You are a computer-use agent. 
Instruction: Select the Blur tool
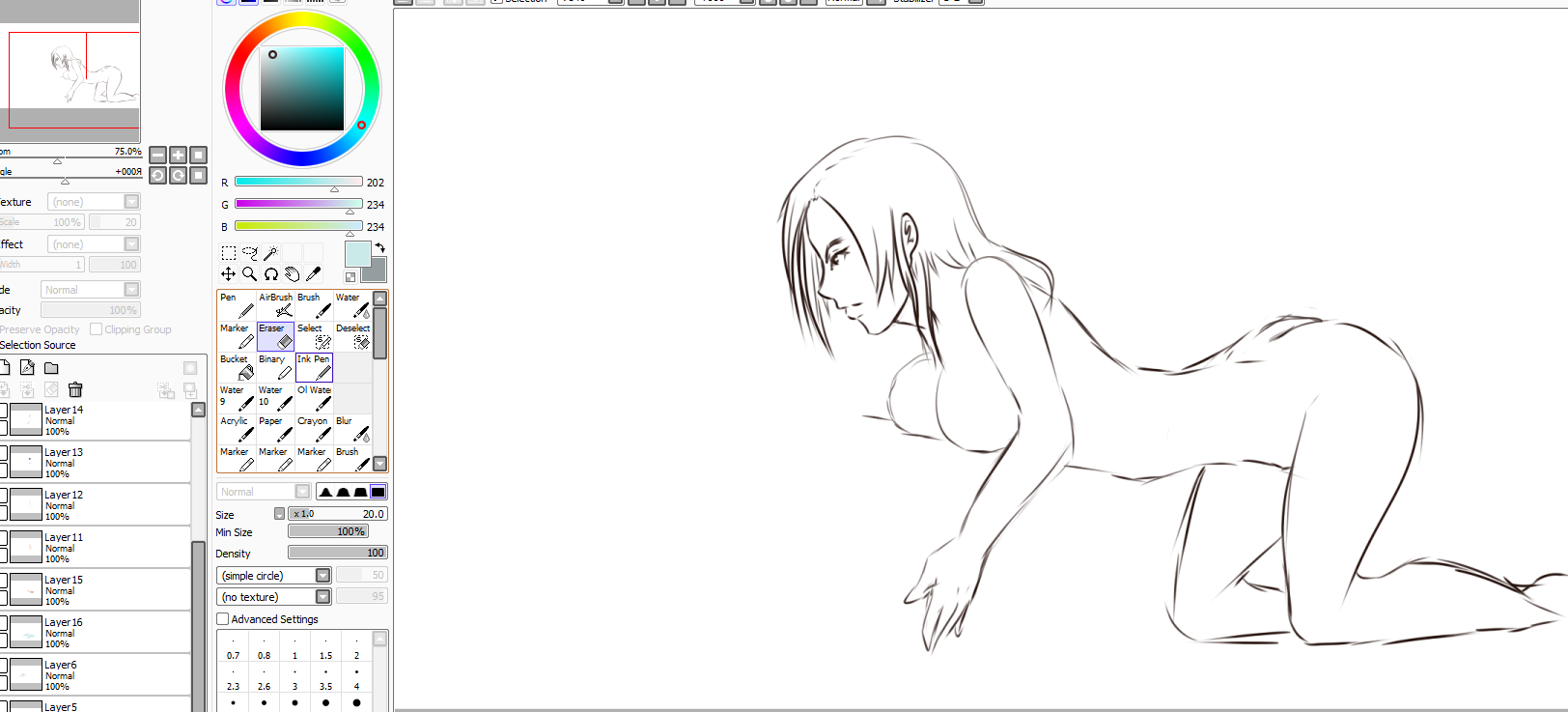coord(352,429)
